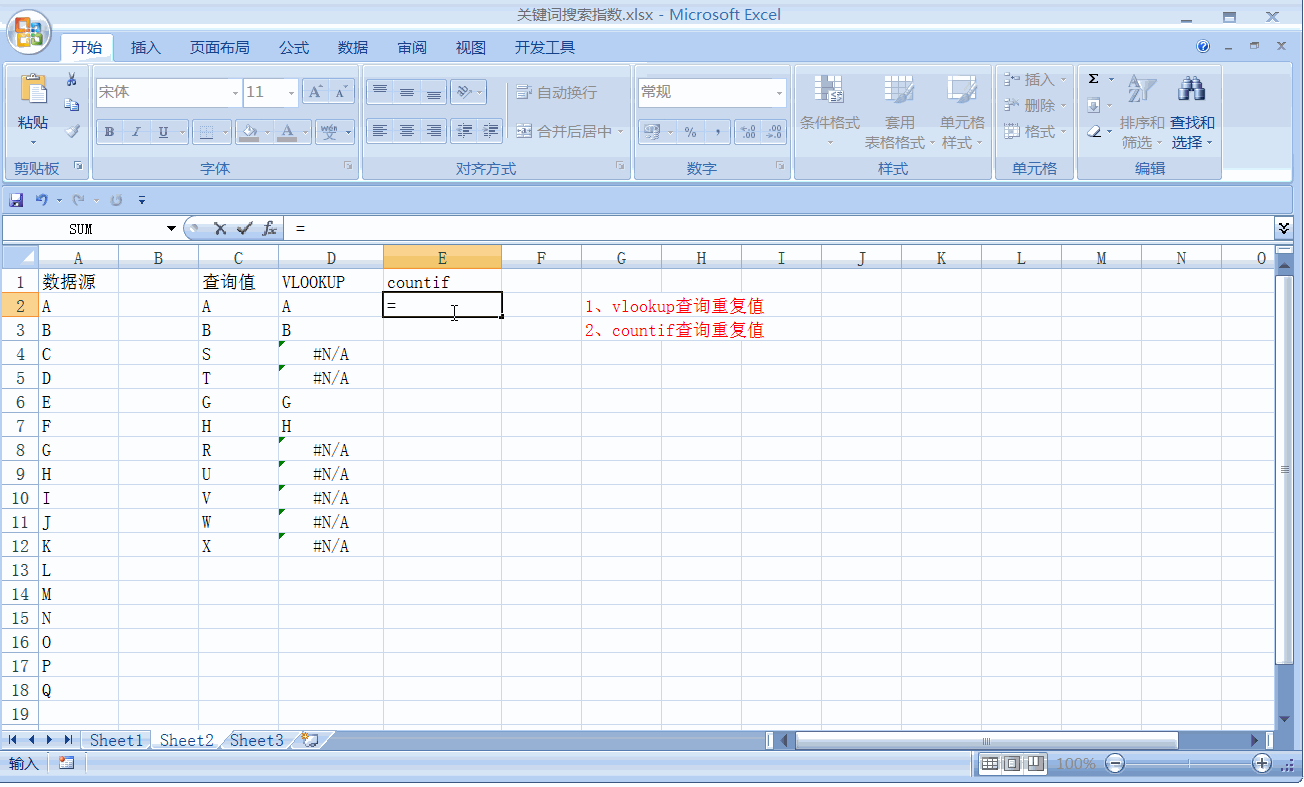The image size is (1304, 787).
Task: Toggle right text alignment
Action: click(x=433, y=131)
